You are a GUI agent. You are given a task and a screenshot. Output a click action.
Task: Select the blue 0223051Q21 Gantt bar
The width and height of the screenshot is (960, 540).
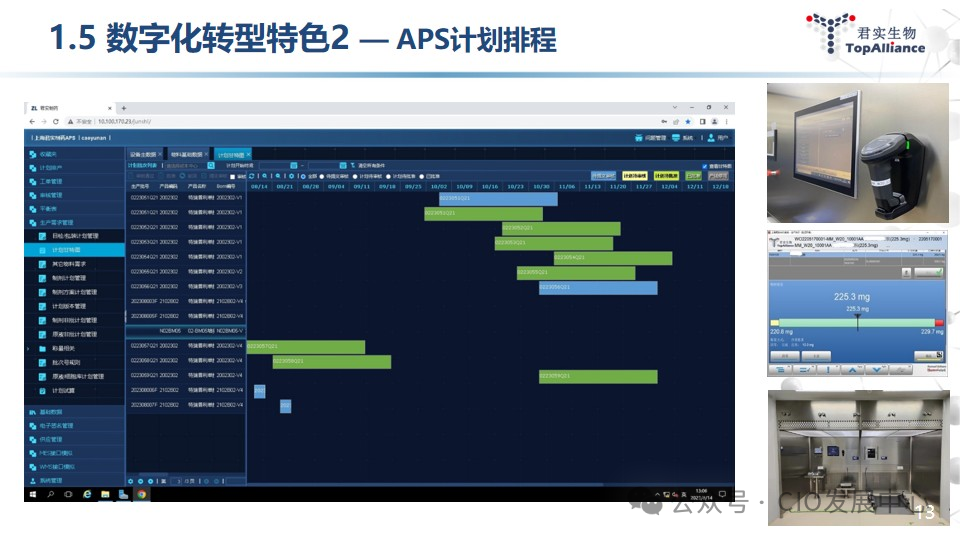pos(498,198)
